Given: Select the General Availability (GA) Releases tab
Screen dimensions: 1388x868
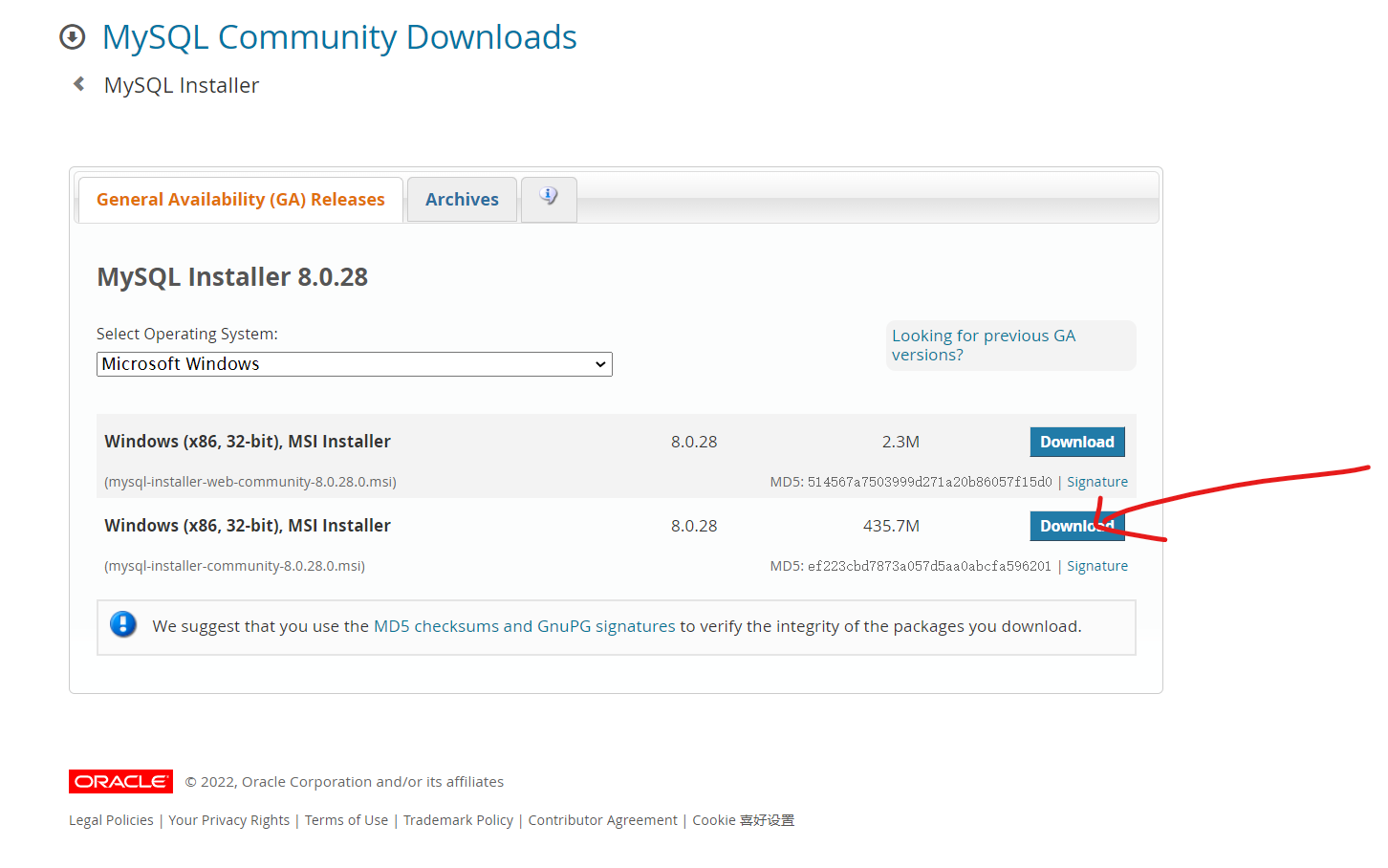Looking at the screenshot, I should point(239,199).
